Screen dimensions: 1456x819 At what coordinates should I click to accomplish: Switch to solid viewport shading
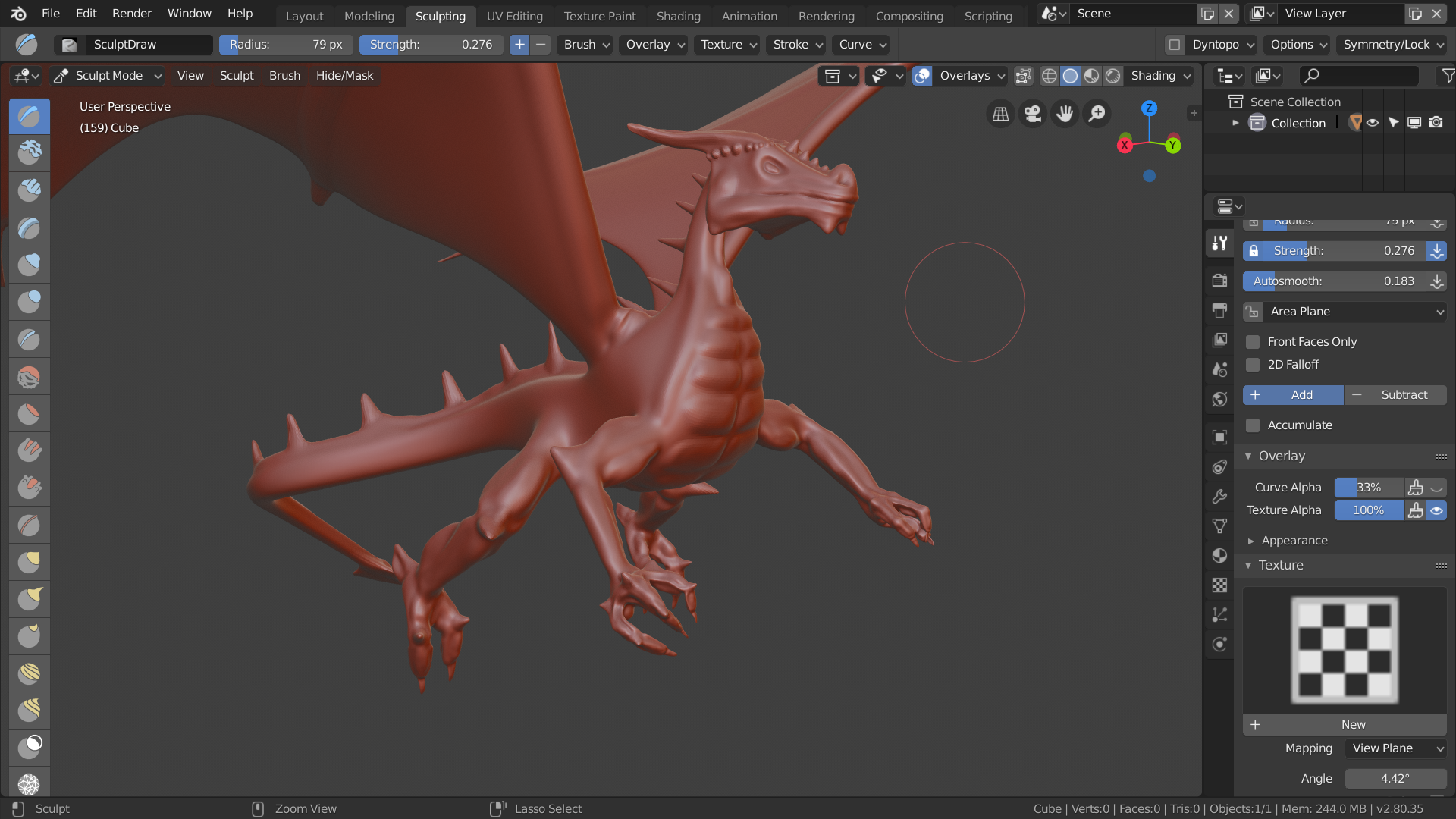(x=1070, y=76)
